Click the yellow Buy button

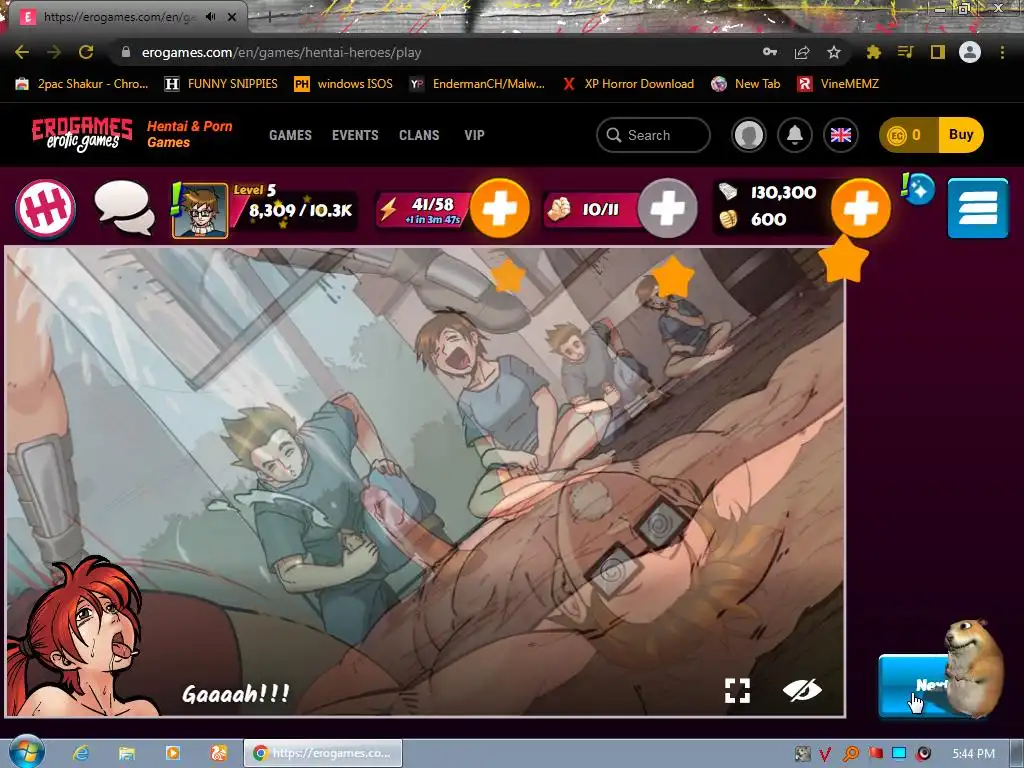961,135
